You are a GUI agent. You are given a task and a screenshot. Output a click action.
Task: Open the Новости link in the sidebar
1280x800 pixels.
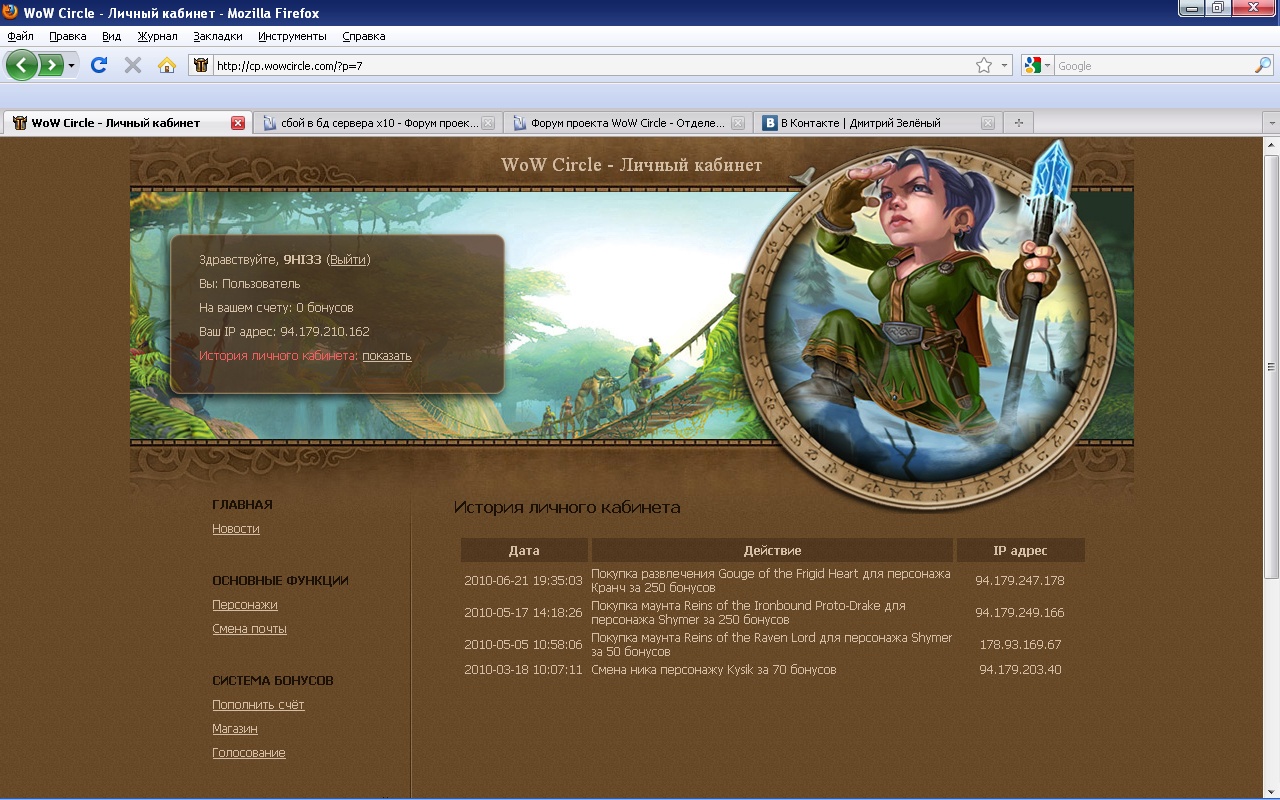[236, 529]
